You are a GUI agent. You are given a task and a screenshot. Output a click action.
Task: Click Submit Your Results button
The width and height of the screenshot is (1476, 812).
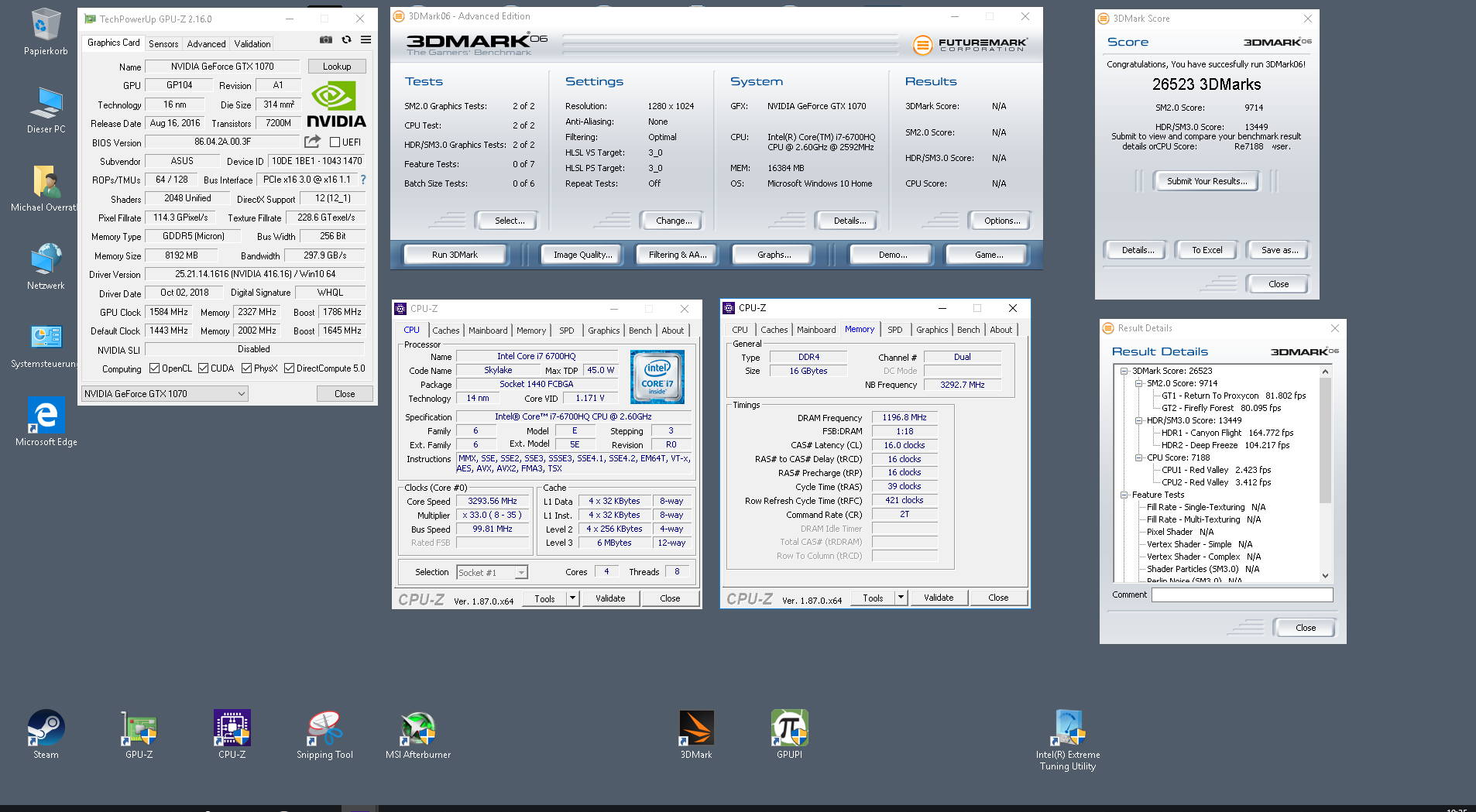[x=1207, y=181]
